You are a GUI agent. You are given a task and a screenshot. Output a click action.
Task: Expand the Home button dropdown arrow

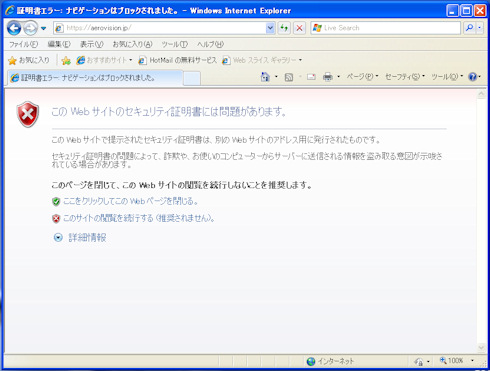tap(276, 77)
